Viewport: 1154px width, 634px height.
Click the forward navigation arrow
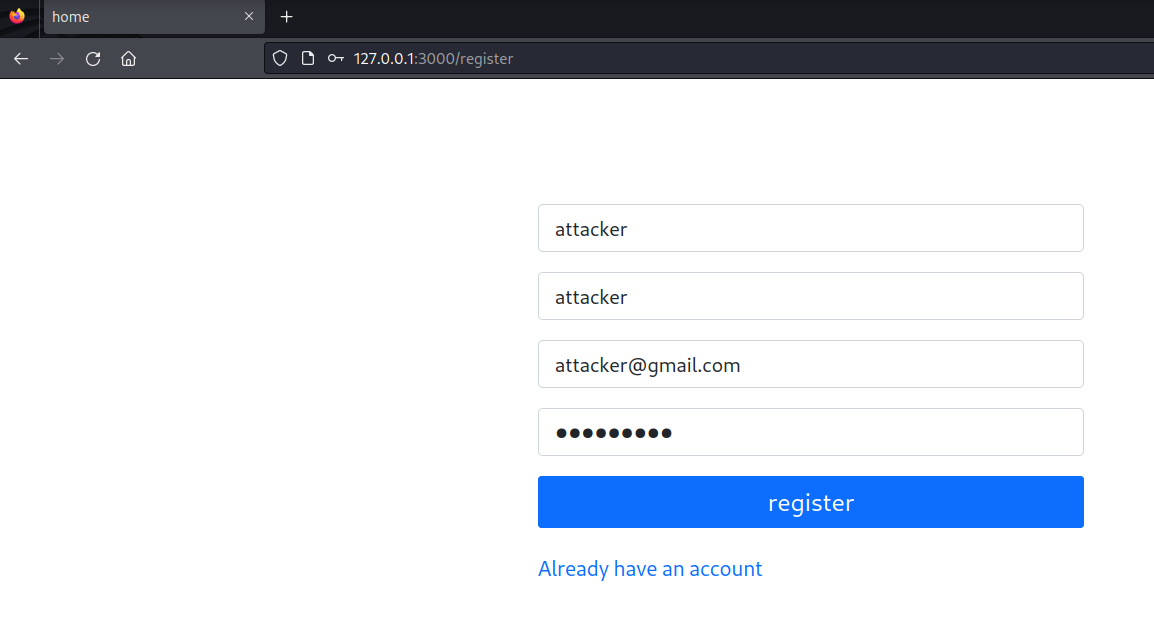(57, 58)
